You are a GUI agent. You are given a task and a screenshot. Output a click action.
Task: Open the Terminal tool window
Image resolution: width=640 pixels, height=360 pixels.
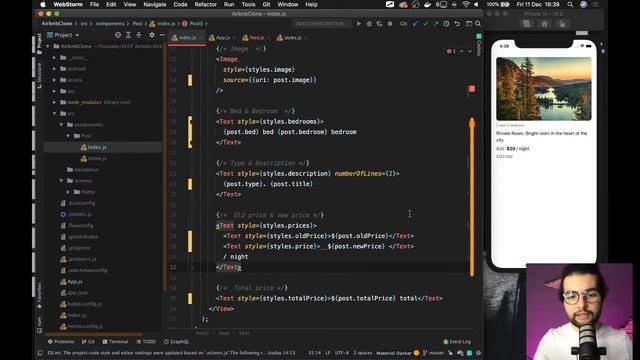116,342
